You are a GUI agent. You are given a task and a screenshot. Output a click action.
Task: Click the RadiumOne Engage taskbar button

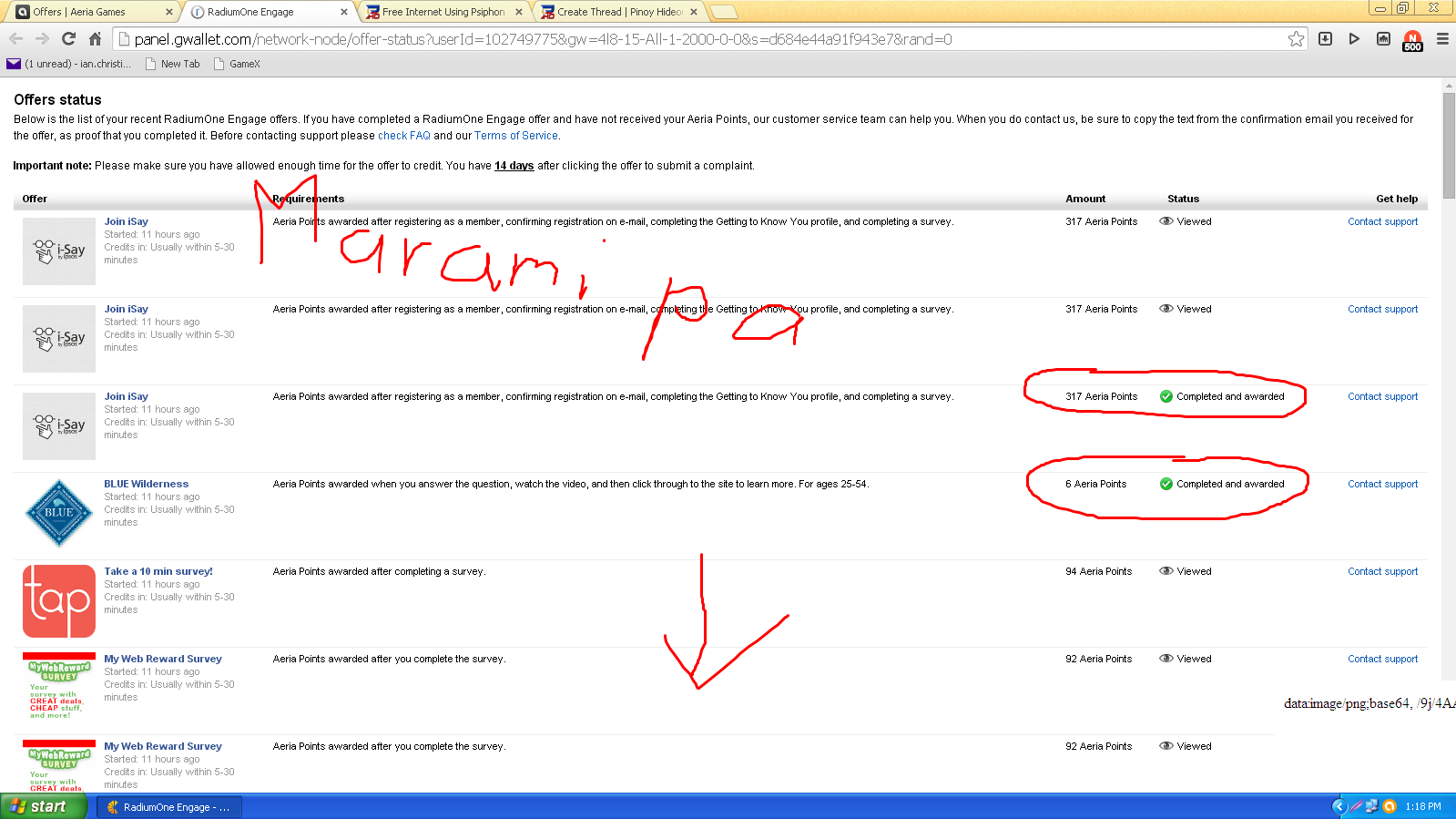click(169, 807)
